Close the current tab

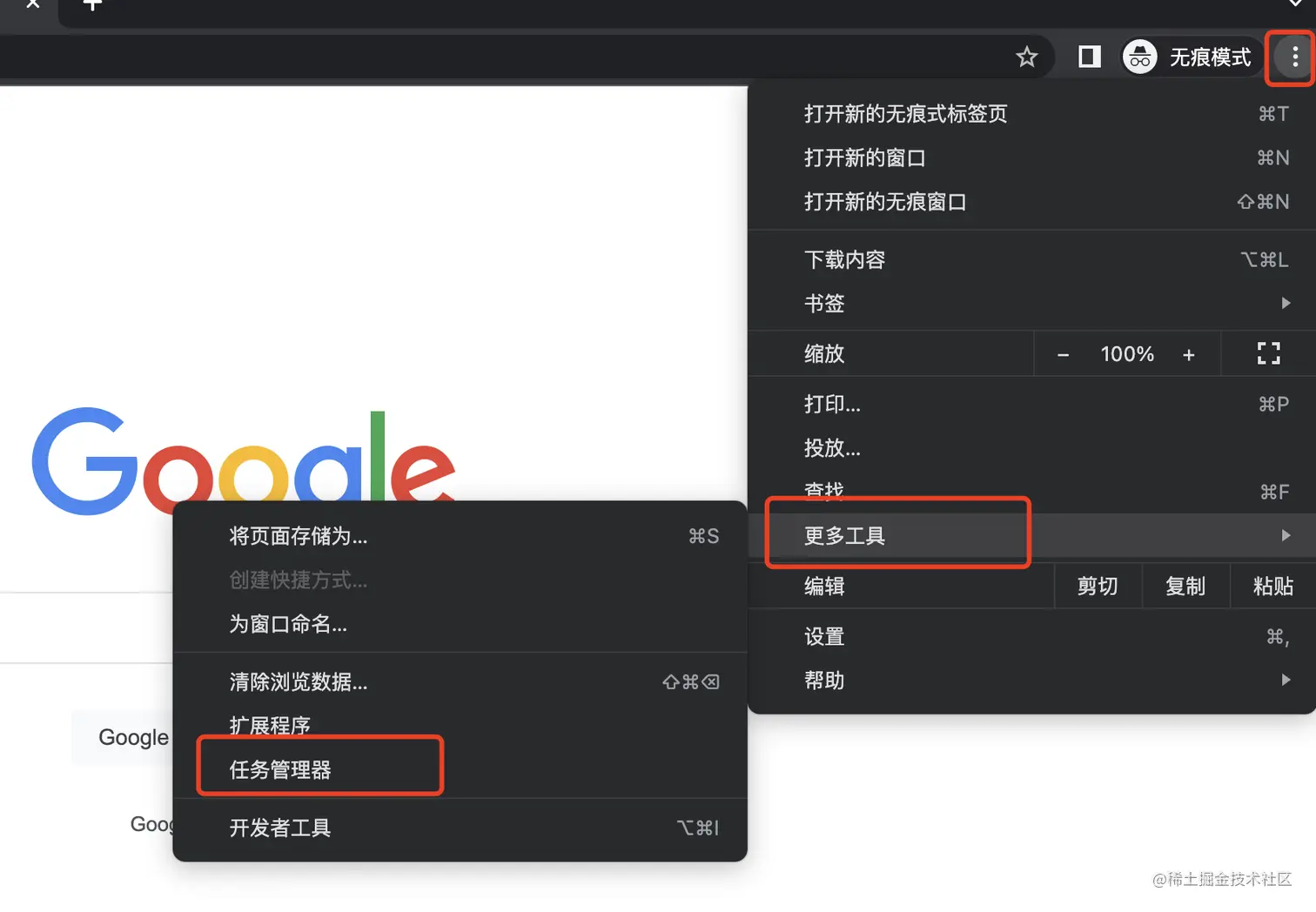click(33, 4)
